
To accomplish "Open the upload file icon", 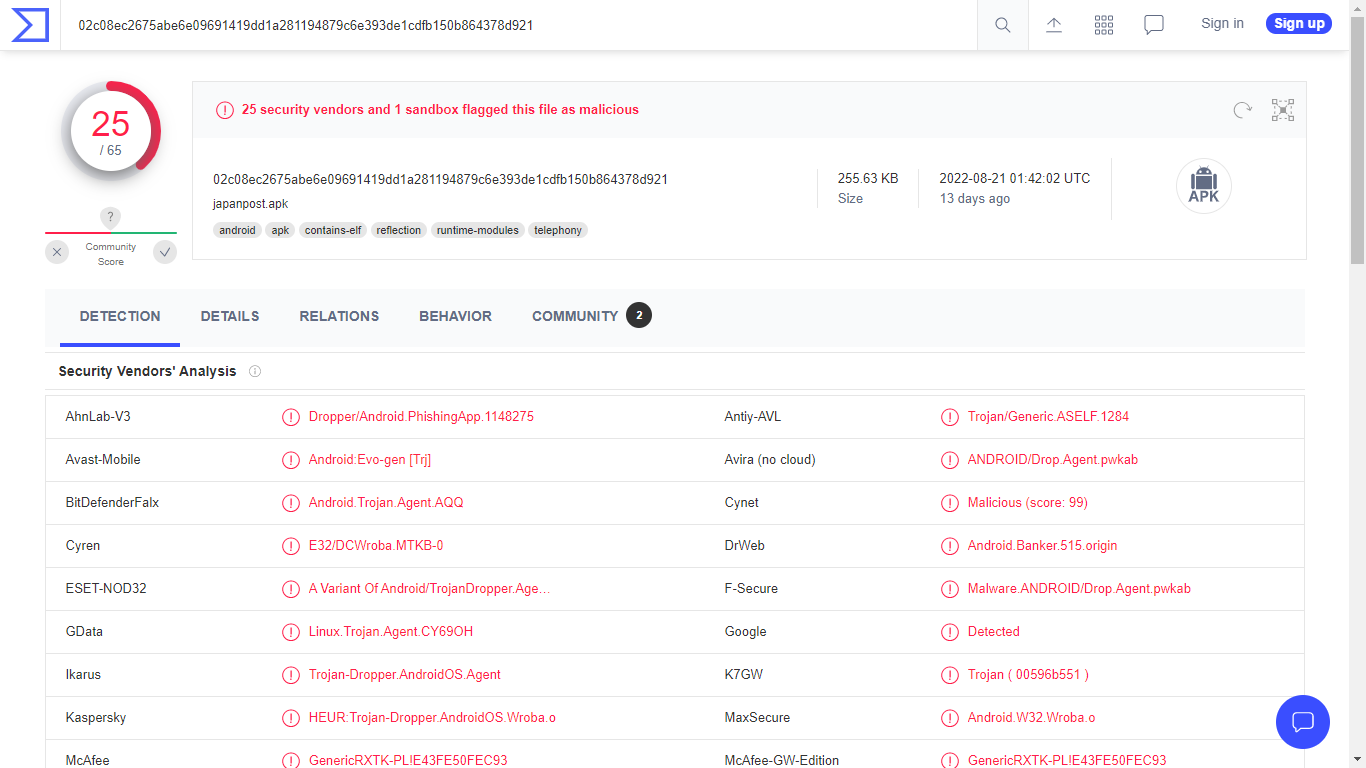I will 1054,25.
